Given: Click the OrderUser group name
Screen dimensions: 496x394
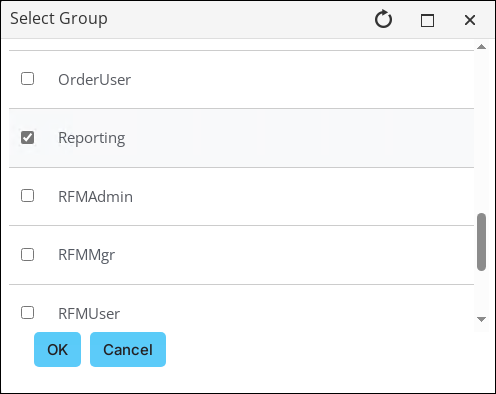Looking at the screenshot, I should pyautogui.click(x=94, y=80).
